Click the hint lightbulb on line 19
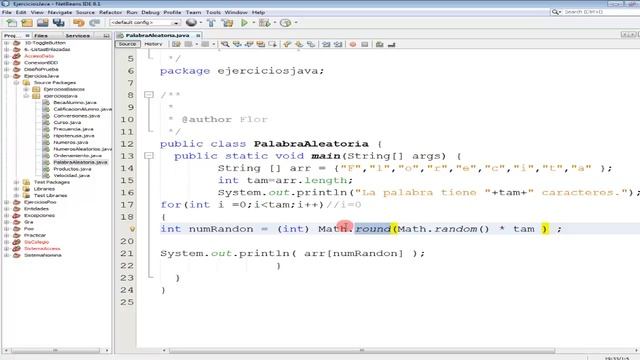 coord(132,229)
